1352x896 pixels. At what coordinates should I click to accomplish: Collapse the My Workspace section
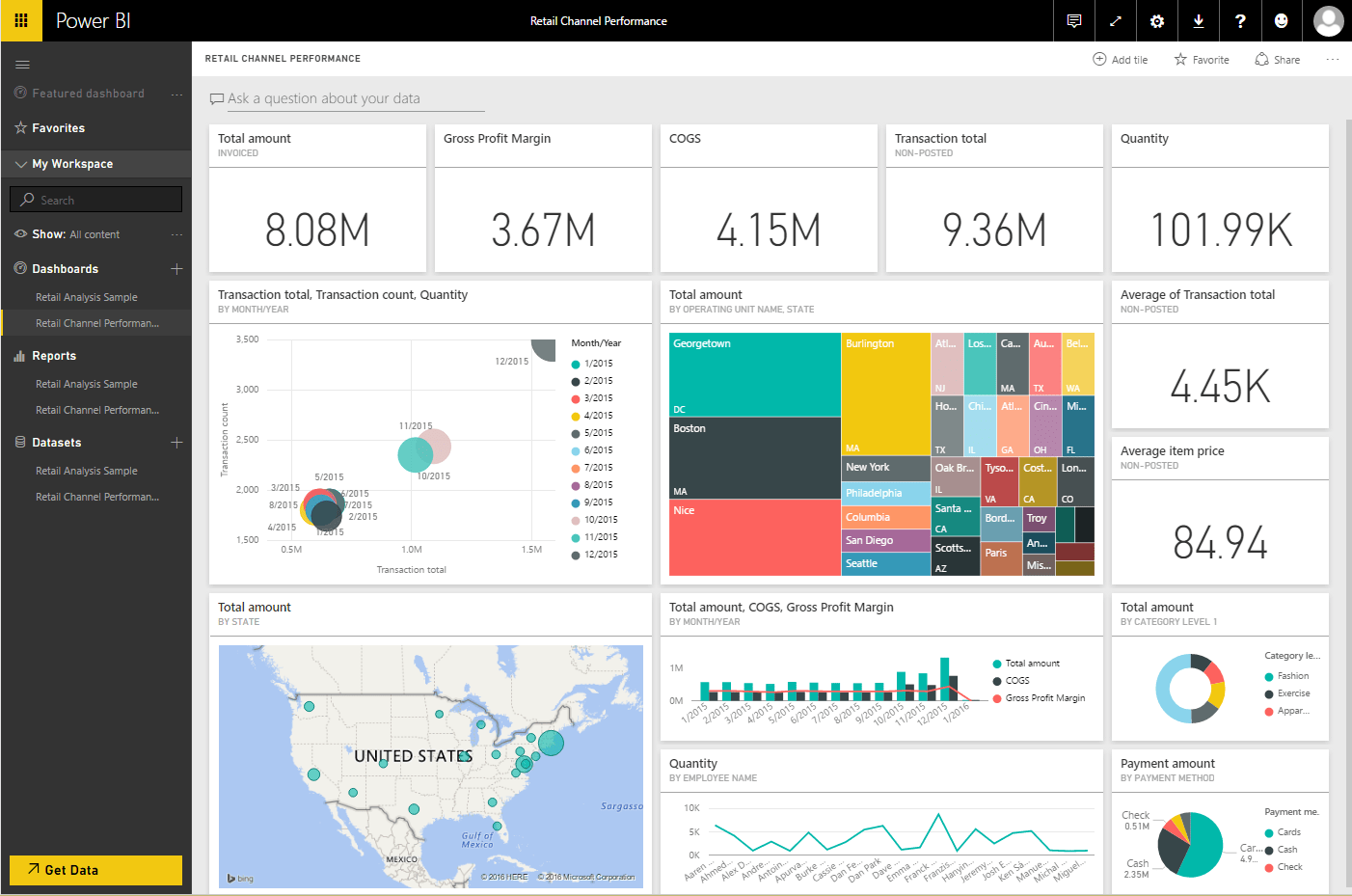22,163
